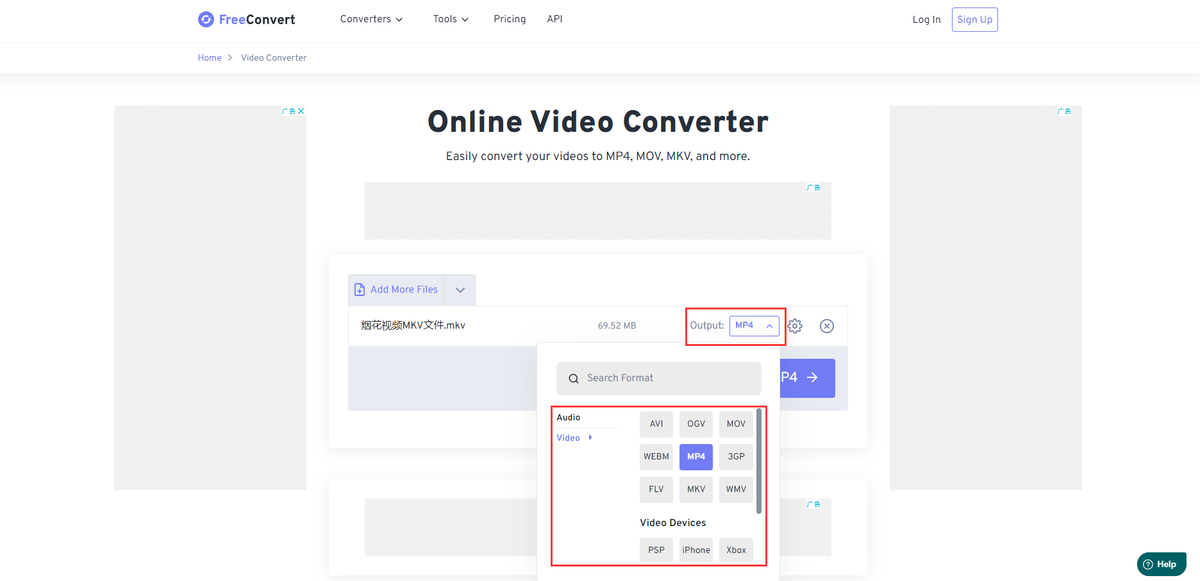Image resolution: width=1200 pixels, height=581 pixels.
Task: Click the file name 烟花视频MKV文件.mkv
Action: [413, 326]
